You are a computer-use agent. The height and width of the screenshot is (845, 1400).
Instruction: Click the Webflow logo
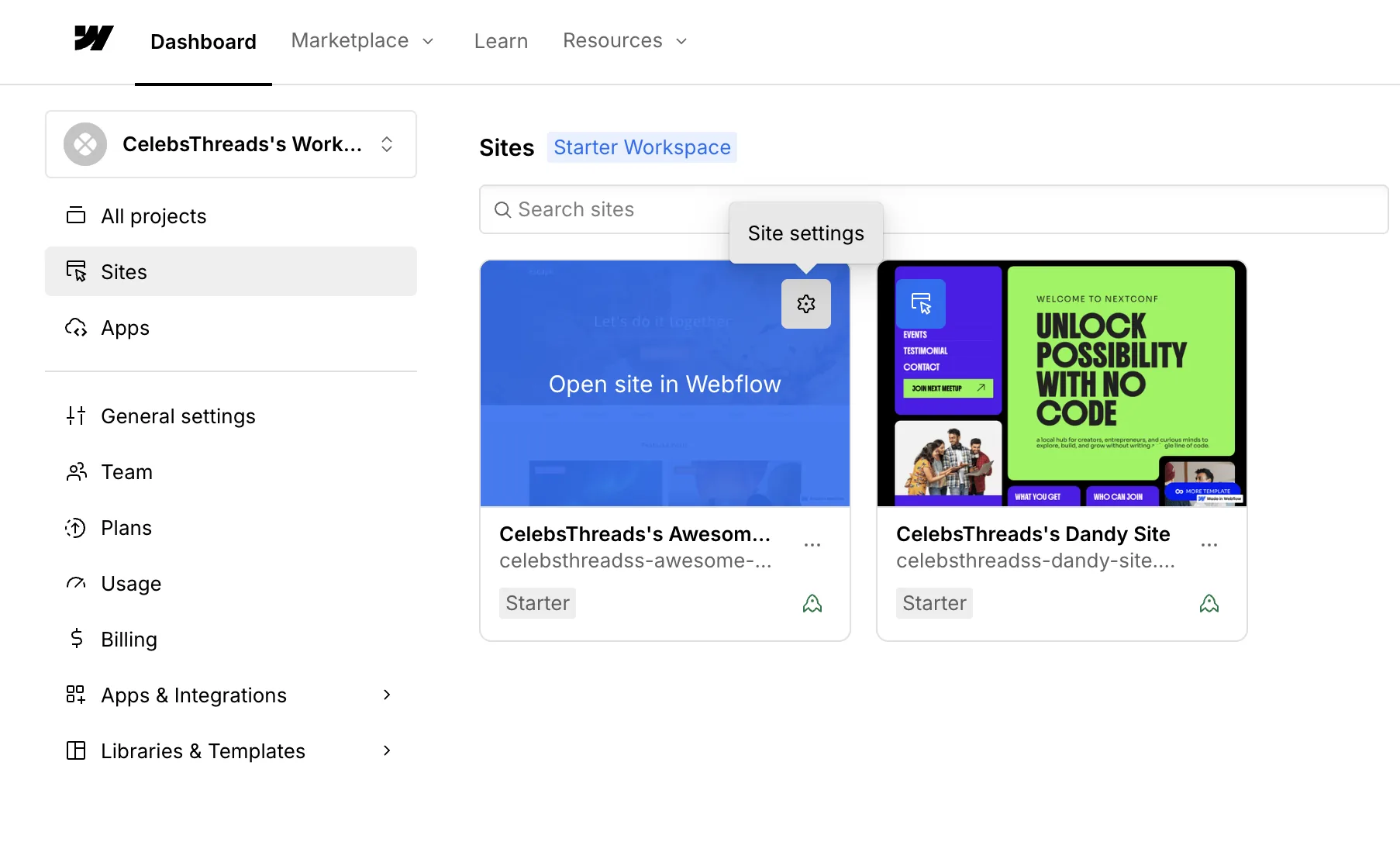point(94,38)
